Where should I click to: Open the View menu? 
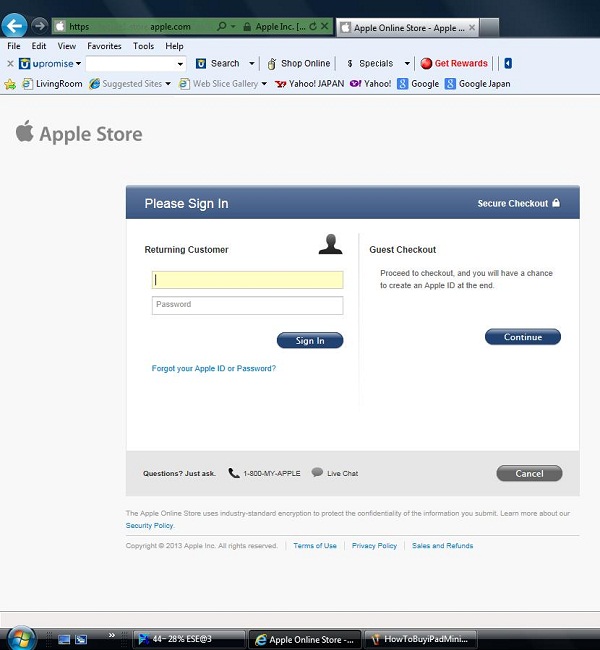66,46
